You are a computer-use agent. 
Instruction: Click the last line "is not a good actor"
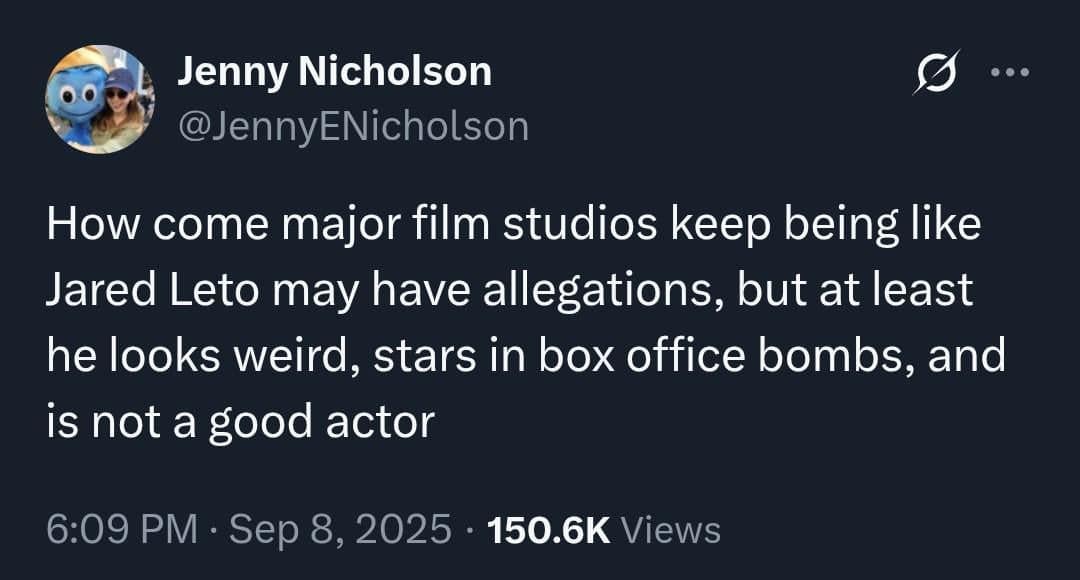pyautogui.click(x=240, y=422)
